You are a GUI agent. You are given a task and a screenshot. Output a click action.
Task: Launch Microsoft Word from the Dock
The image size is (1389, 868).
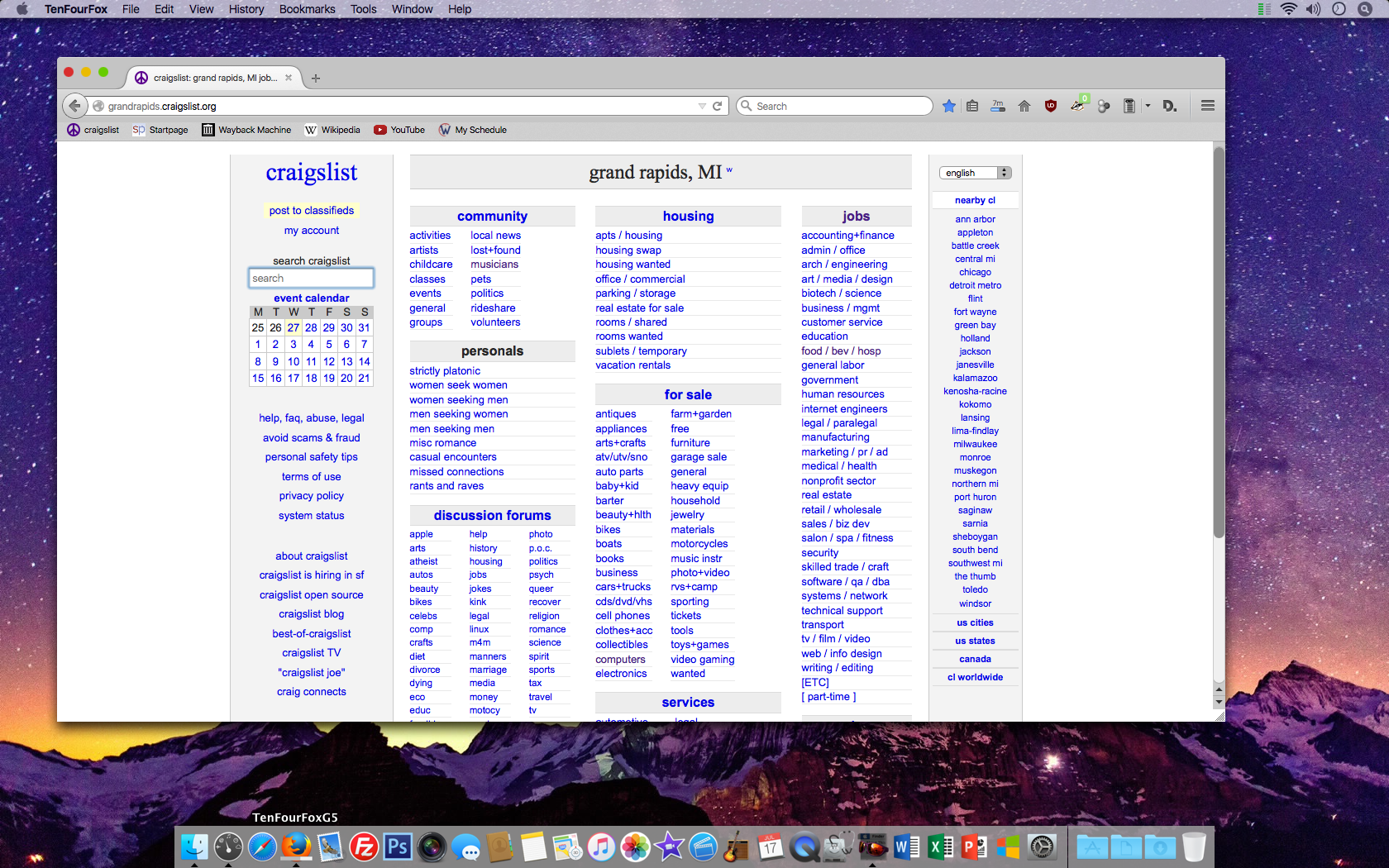pos(907,847)
